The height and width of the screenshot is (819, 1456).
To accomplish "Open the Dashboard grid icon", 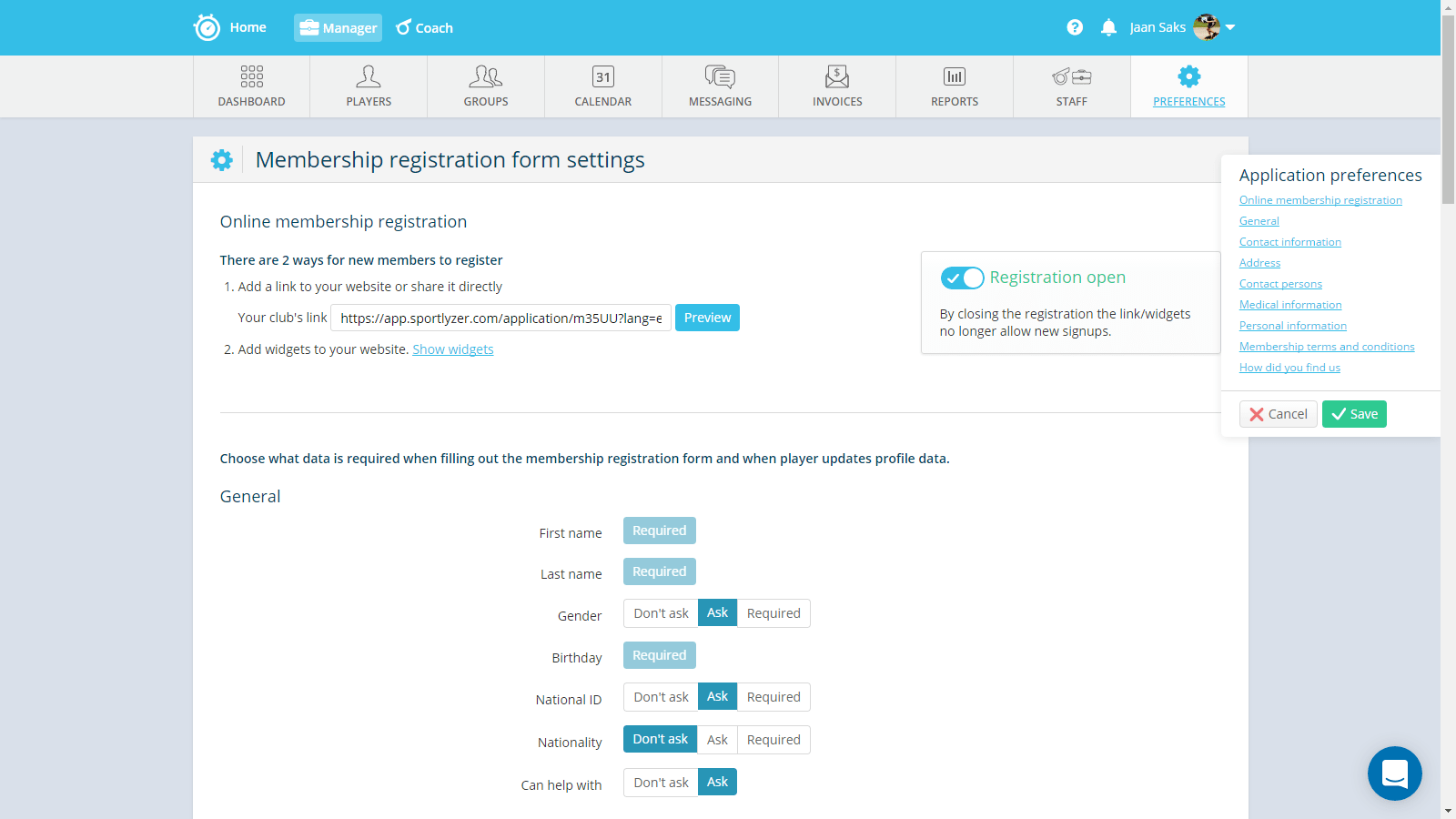I will [252, 76].
